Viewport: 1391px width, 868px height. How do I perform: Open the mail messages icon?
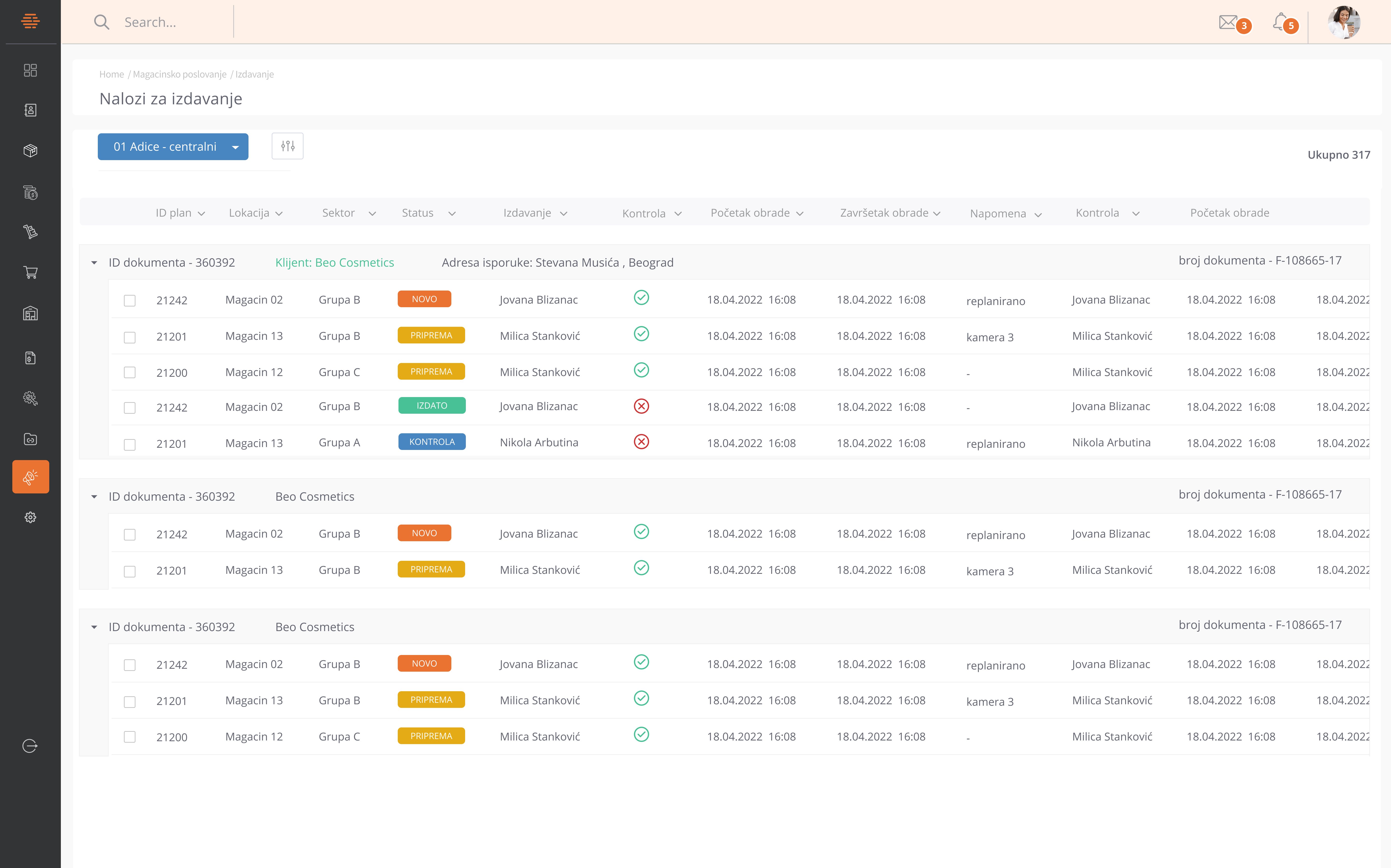tap(1228, 22)
